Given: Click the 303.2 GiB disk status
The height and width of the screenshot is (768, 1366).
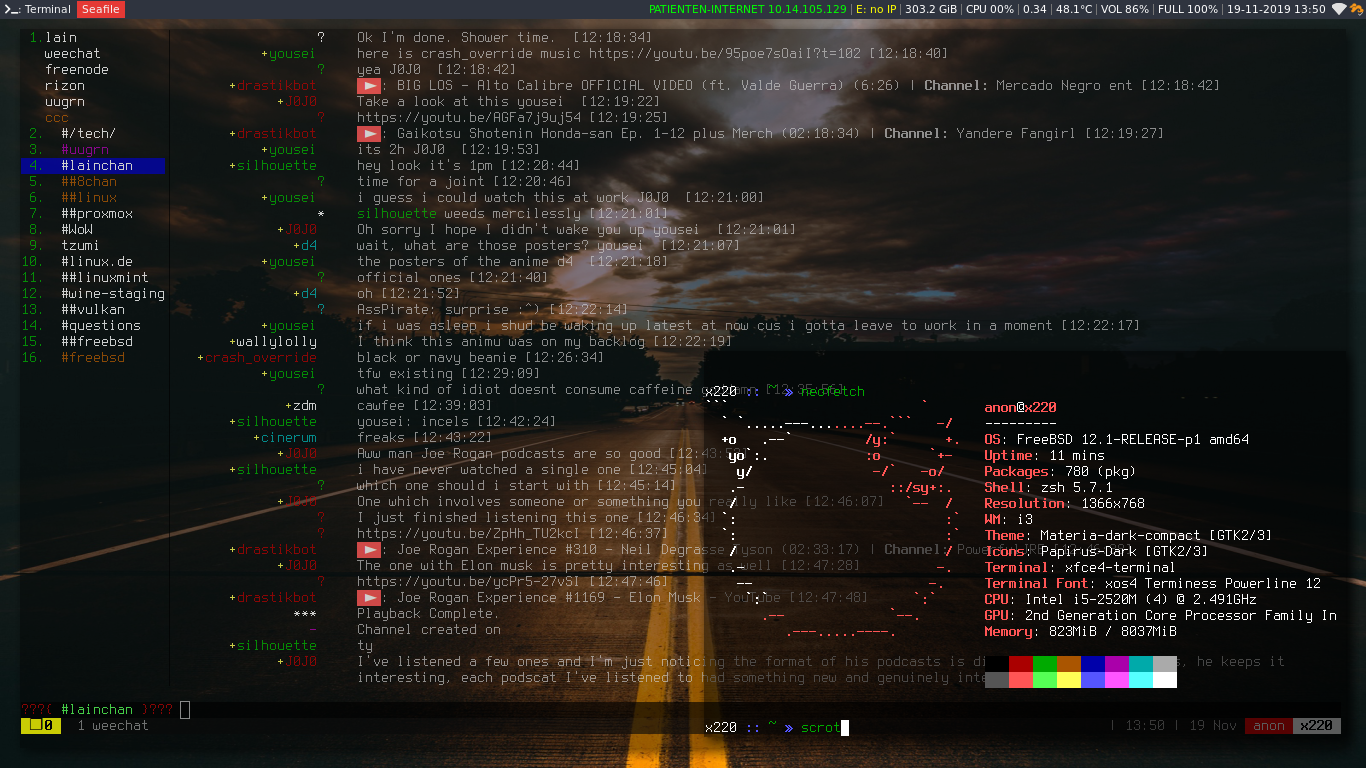Looking at the screenshot, I should 930,9.
